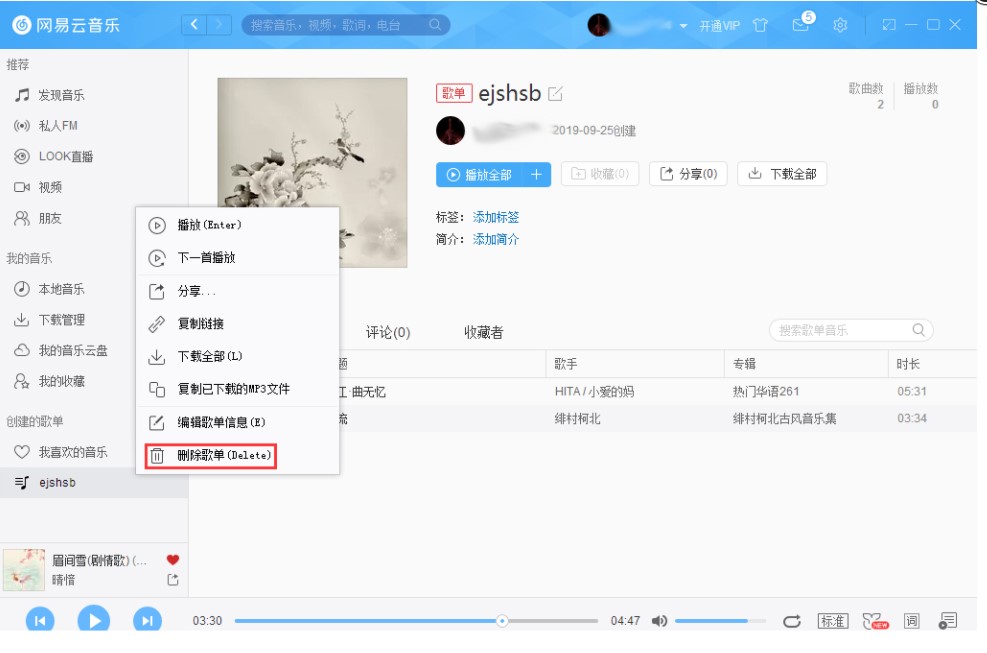Toggle the loop playback mode icon
This screenshot has width=987, height=653.
pyautogui.click(x=791, y=620)
